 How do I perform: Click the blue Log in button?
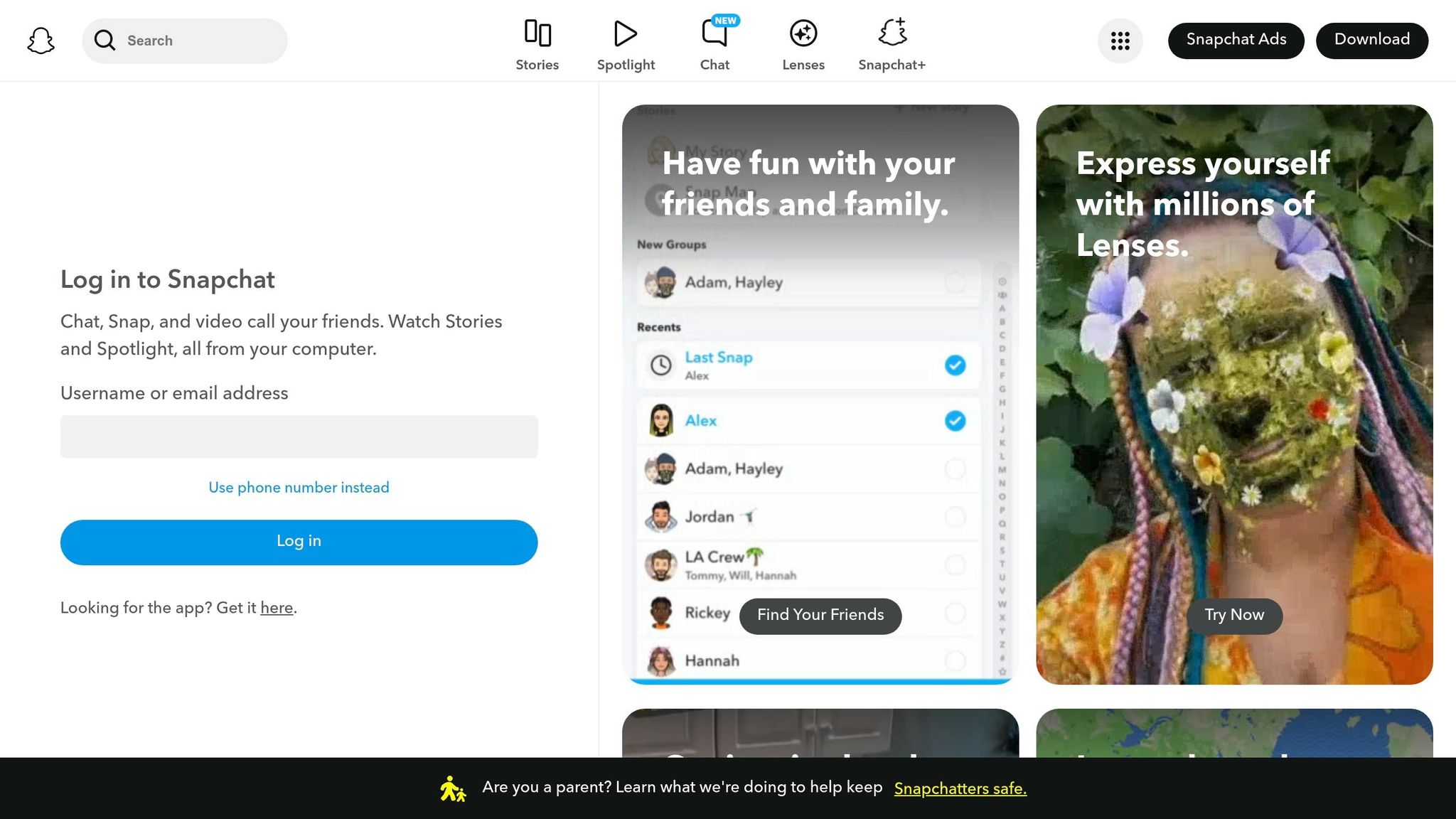click(x=299, y=542)
